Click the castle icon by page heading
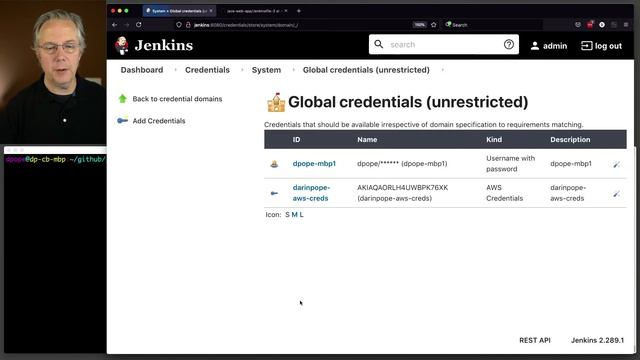 point(276,102)
